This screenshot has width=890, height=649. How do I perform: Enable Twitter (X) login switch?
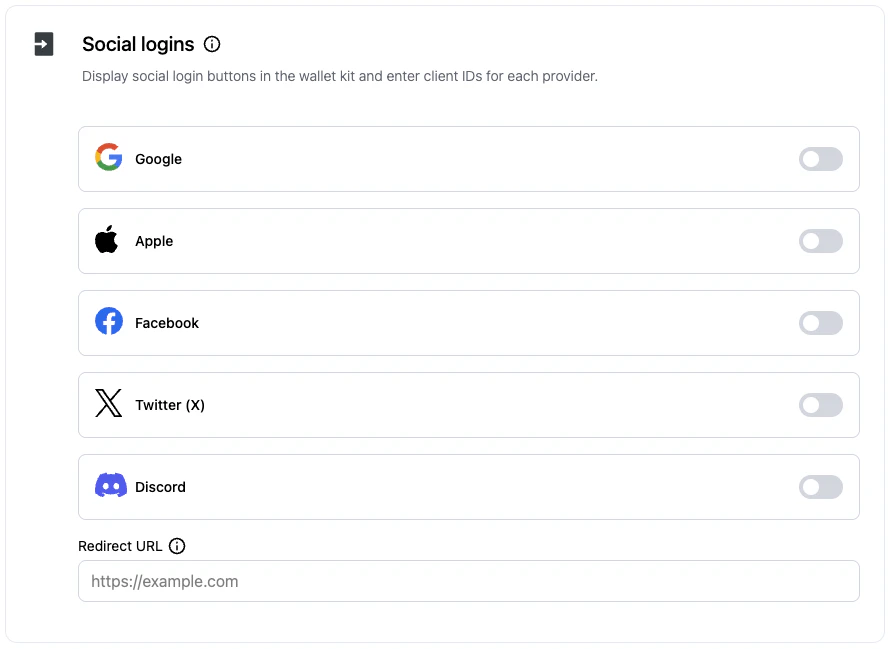820,405
